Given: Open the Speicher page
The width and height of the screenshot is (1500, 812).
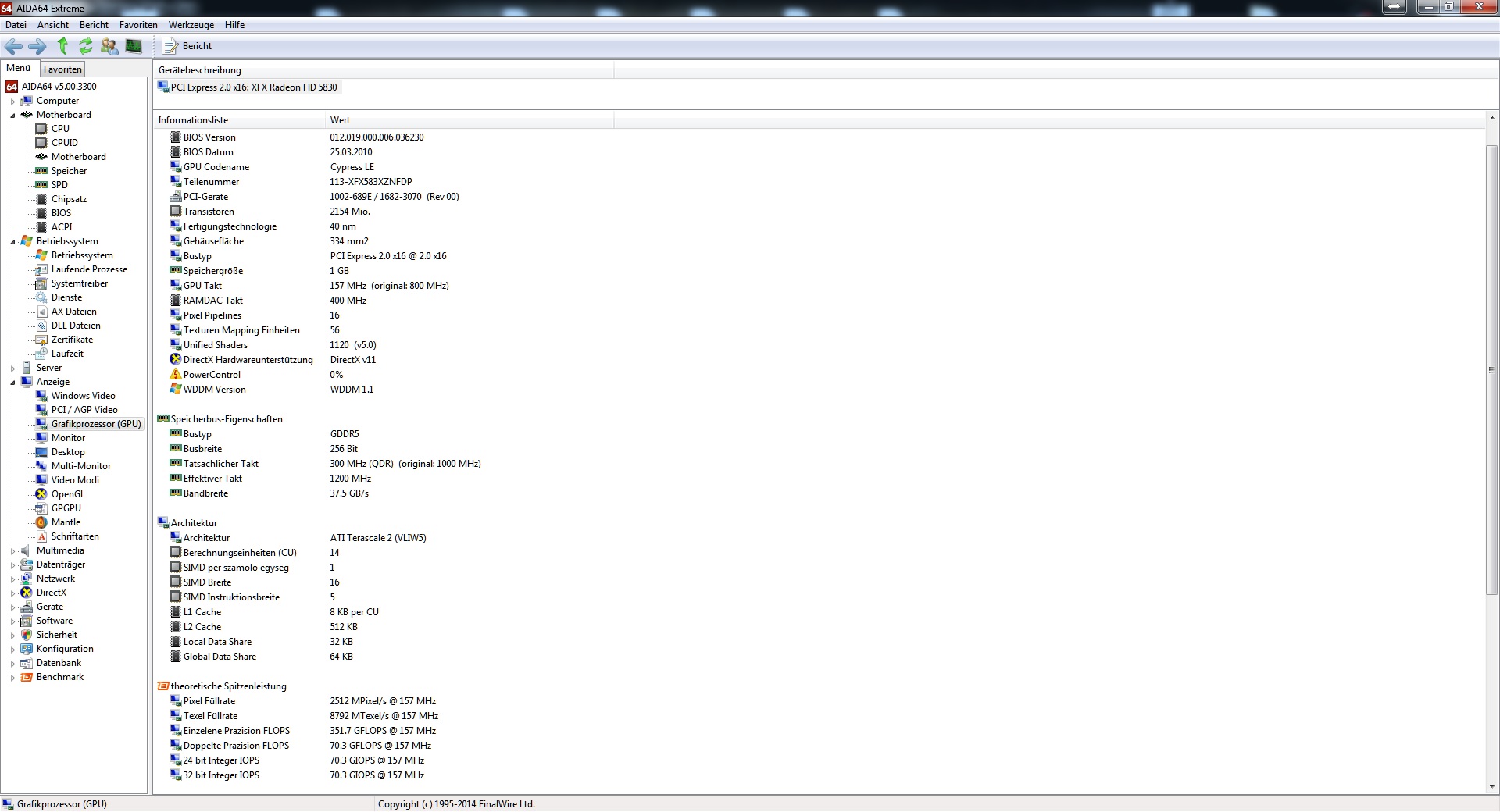Looking at the screenshot, I should (69, 171).
